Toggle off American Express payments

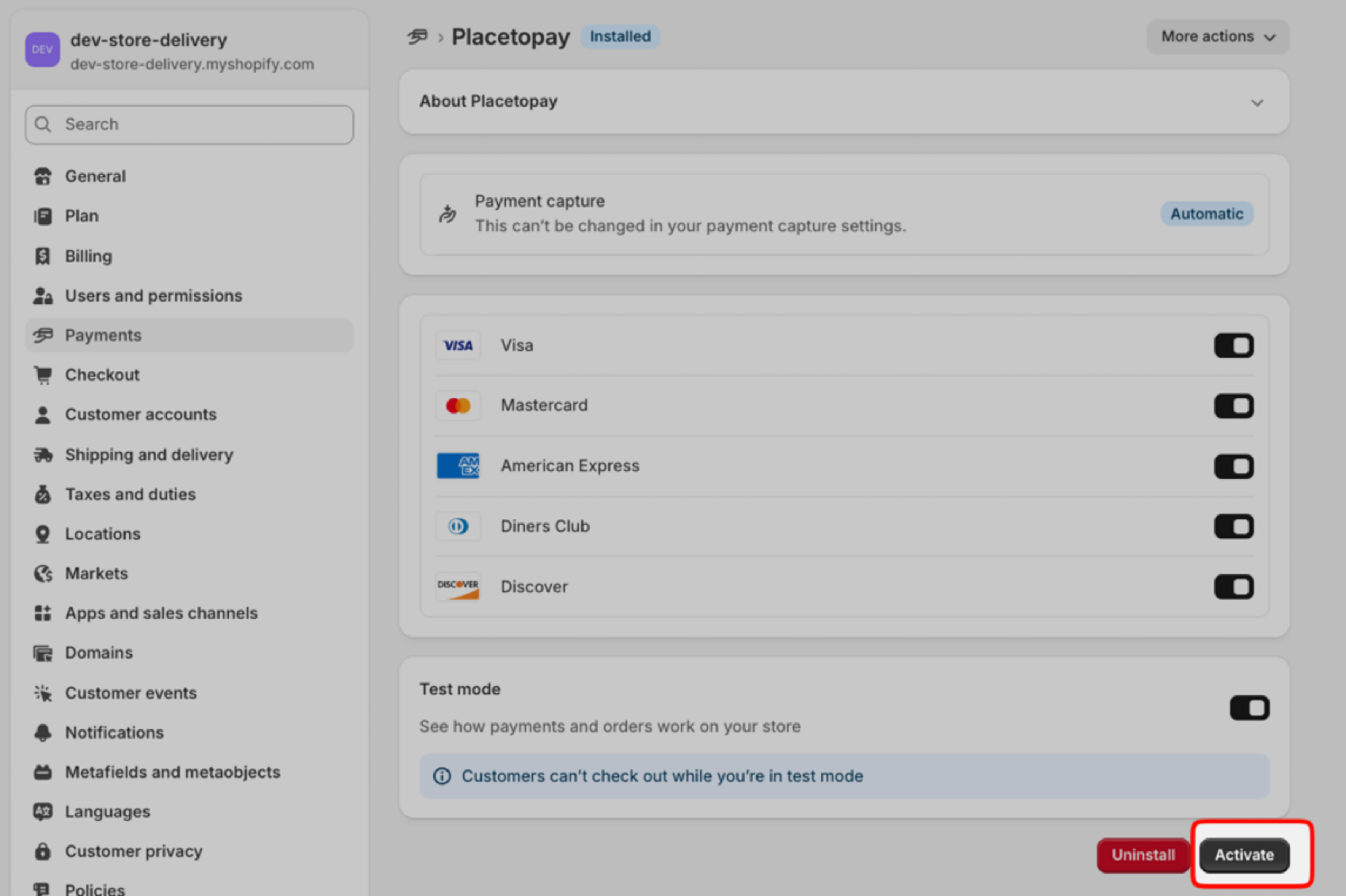tap(1234, 466)
